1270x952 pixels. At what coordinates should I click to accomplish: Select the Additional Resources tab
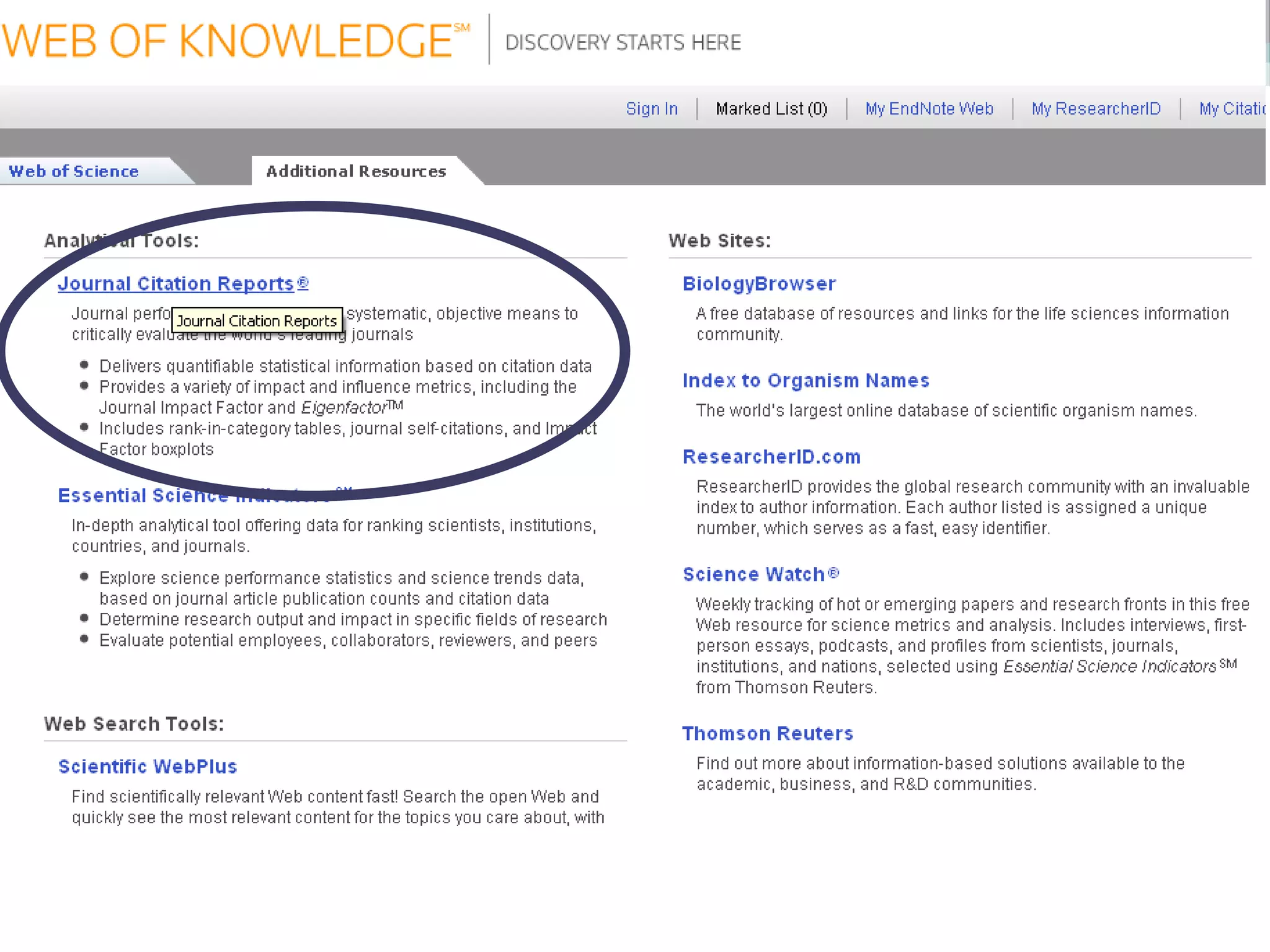point(356,172)
